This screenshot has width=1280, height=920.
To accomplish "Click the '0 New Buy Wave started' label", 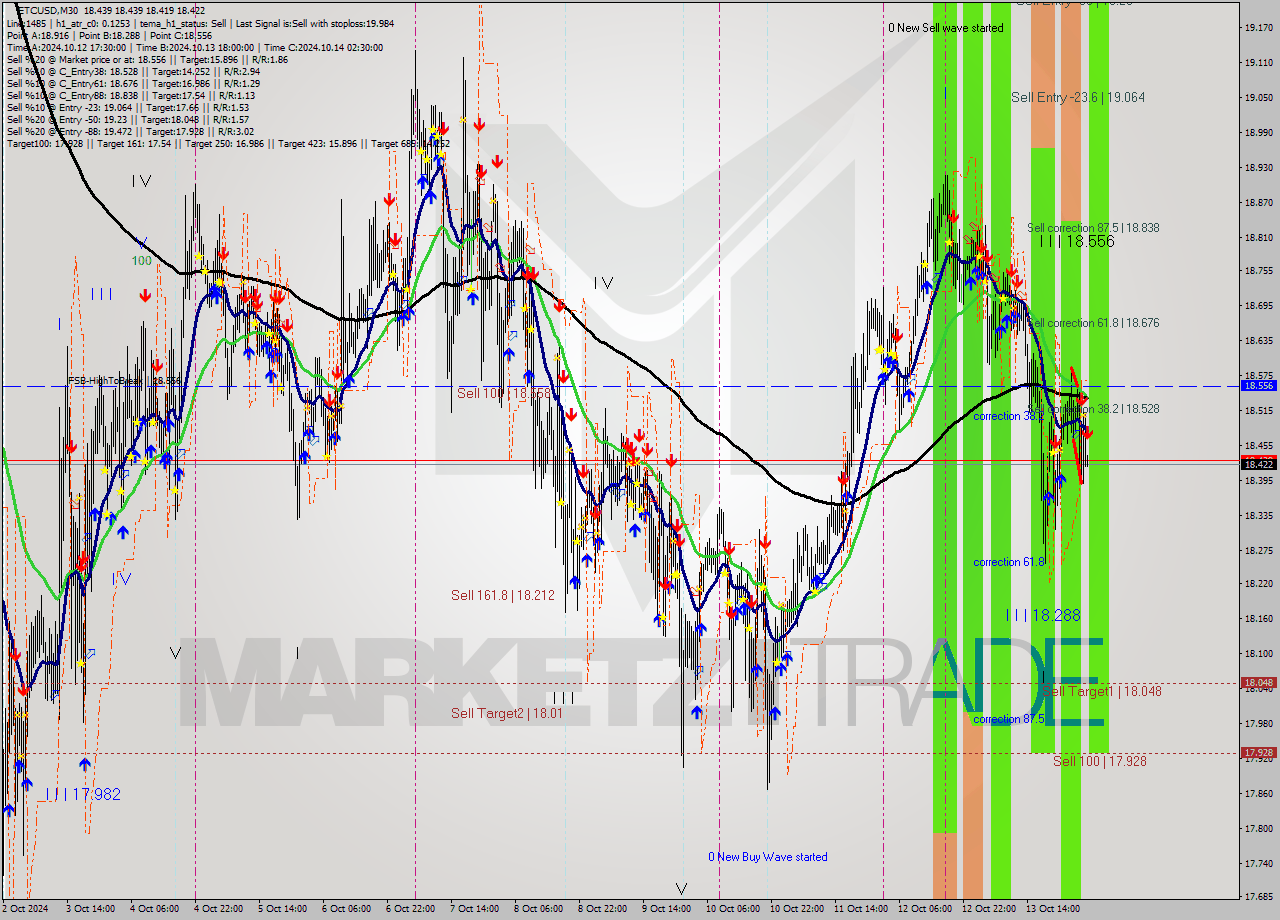I will tap(768, 857).
